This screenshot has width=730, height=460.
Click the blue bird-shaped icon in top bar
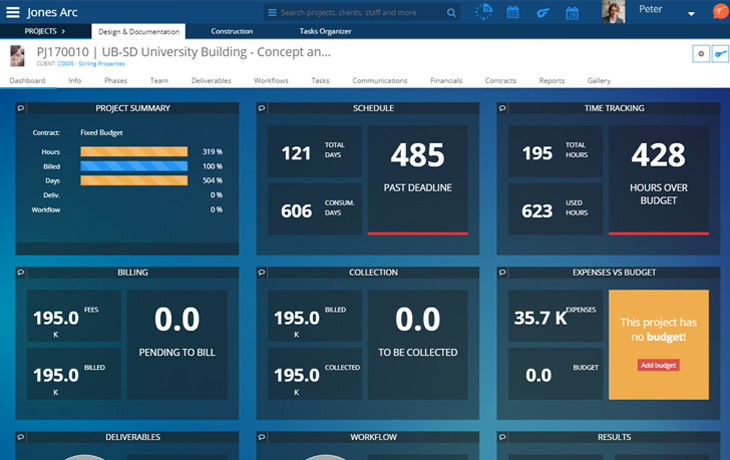pos(543,13)
